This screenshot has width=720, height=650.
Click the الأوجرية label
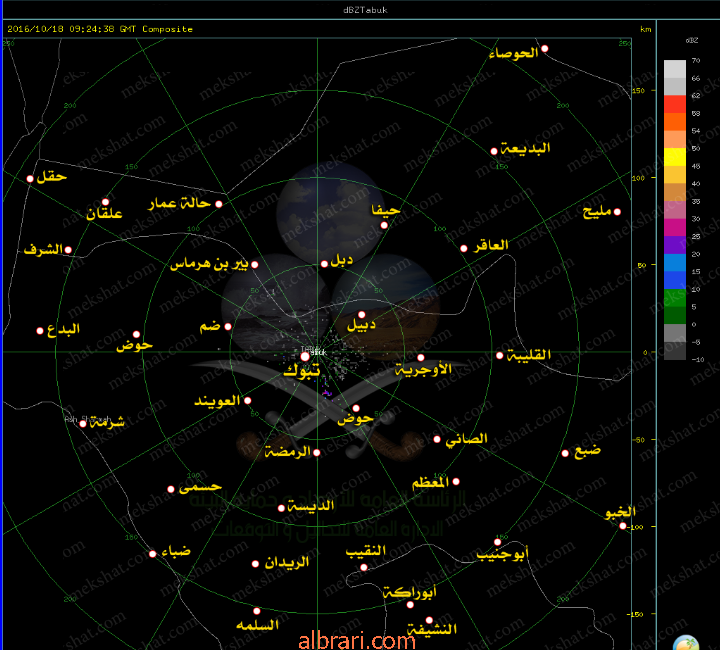coord(424,369)
